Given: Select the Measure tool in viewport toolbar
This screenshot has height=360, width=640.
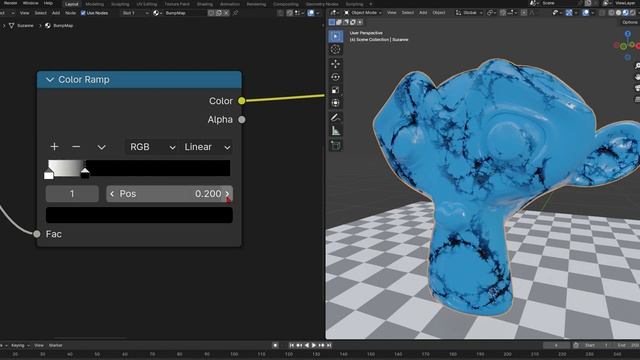Looking at the screenshot, I should pos(336,131).
